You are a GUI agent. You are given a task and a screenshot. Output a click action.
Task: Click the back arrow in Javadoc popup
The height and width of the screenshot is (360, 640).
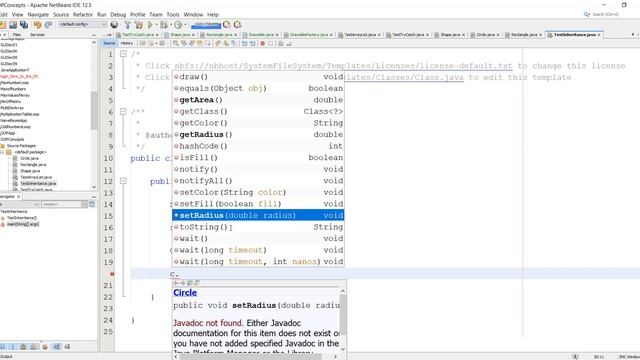click(x=176, y=283)
